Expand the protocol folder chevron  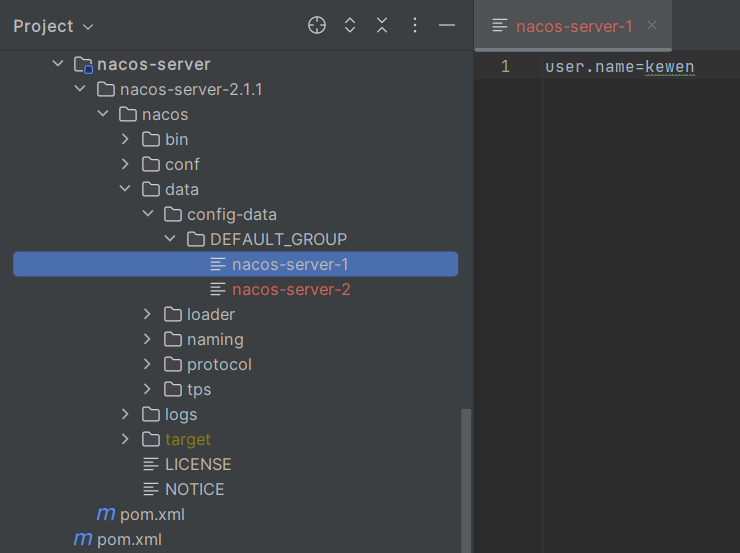tap(147, 364)
